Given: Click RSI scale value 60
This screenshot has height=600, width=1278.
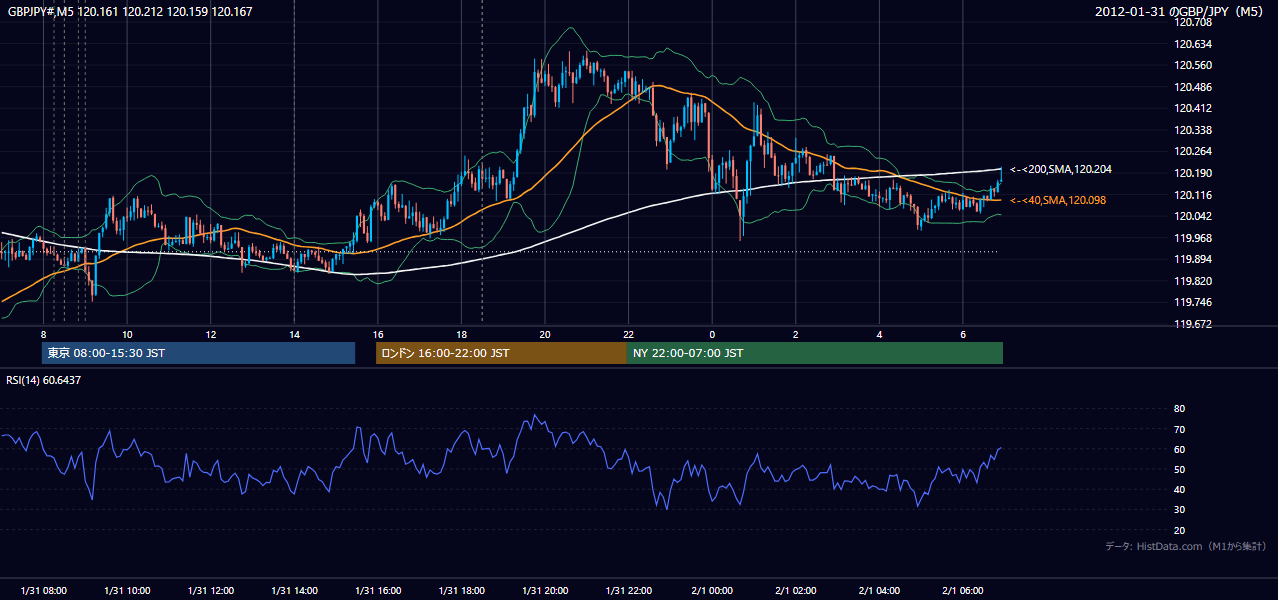Looking at the screenshot, I should (x=1179, y=449).
